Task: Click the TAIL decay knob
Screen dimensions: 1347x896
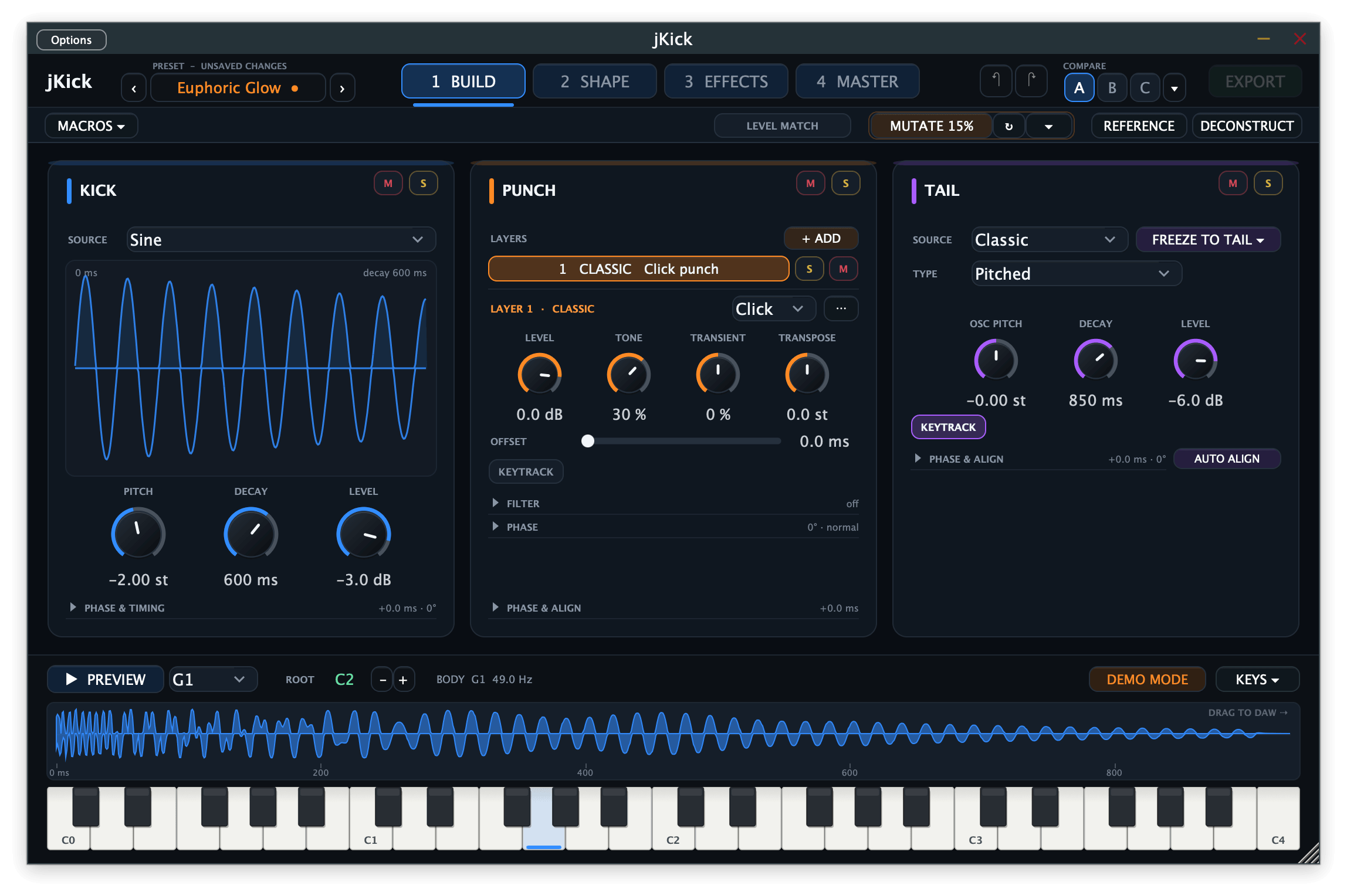Action: pyautogui.click(x=1095, y=359)
